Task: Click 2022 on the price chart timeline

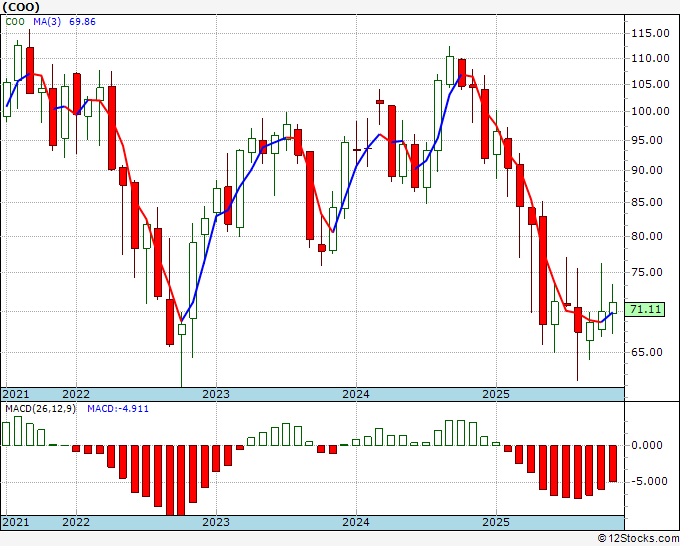Action: (76, 394)
